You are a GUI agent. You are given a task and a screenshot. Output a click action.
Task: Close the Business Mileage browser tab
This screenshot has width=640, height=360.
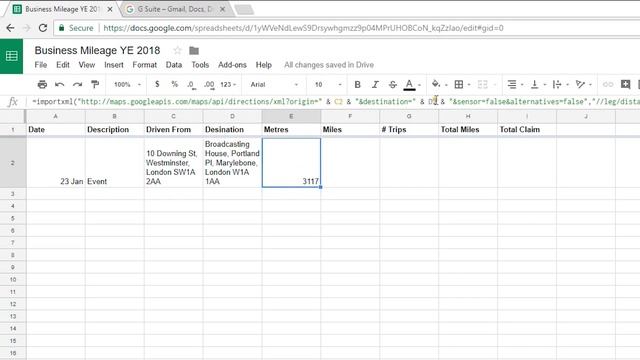[110, 9]
